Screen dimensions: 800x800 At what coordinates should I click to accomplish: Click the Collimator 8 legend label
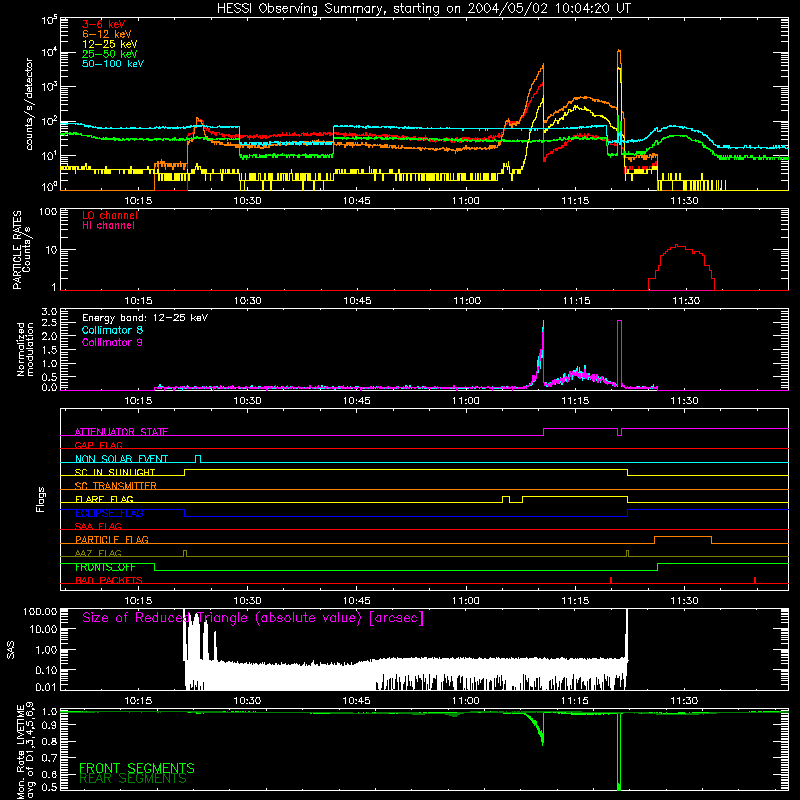coord(112,330)
